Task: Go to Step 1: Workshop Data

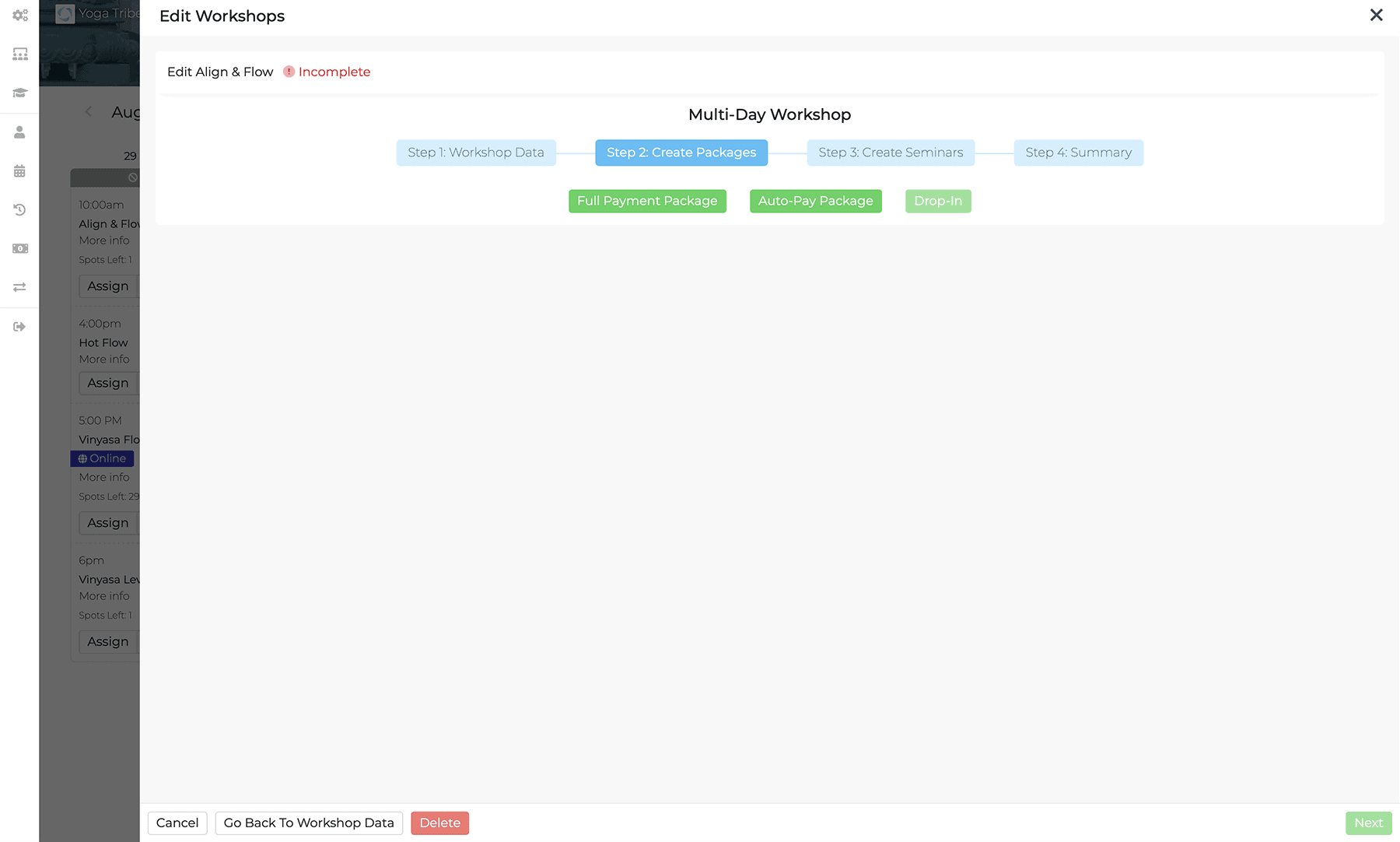Action: [476, 153]
